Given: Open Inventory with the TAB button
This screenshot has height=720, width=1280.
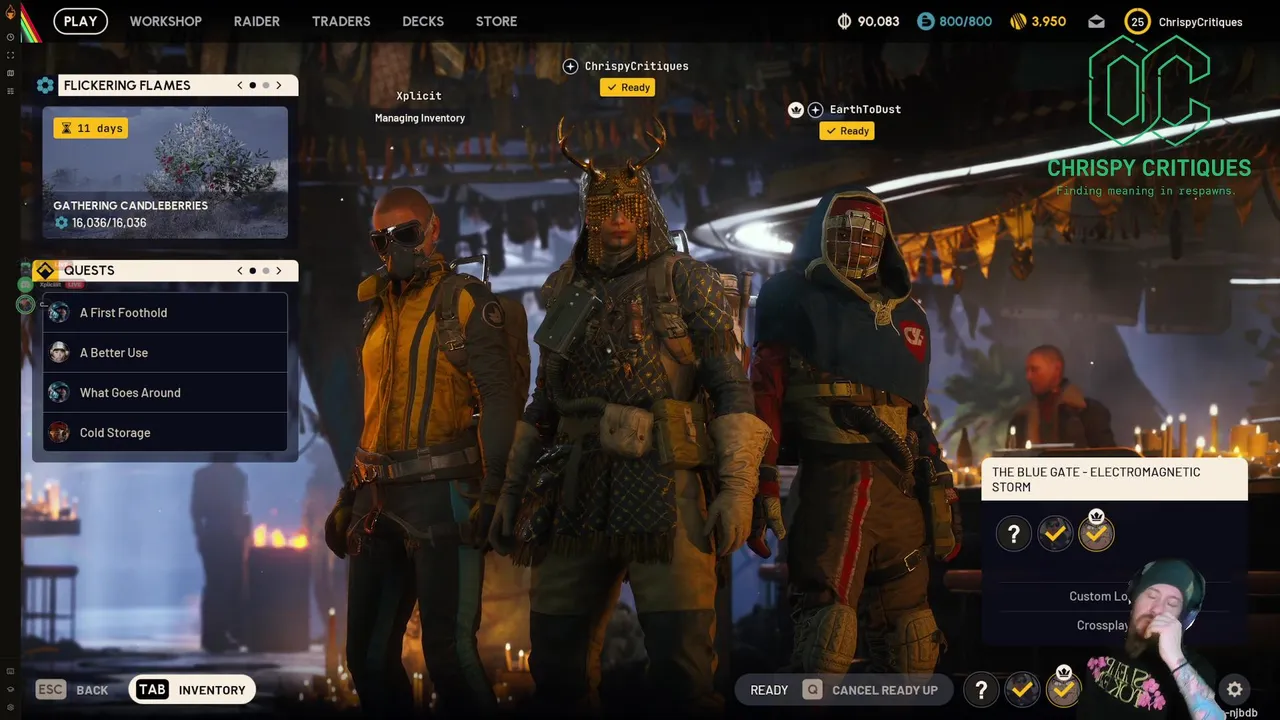Looking at the screenshot, I should point(192,689).
